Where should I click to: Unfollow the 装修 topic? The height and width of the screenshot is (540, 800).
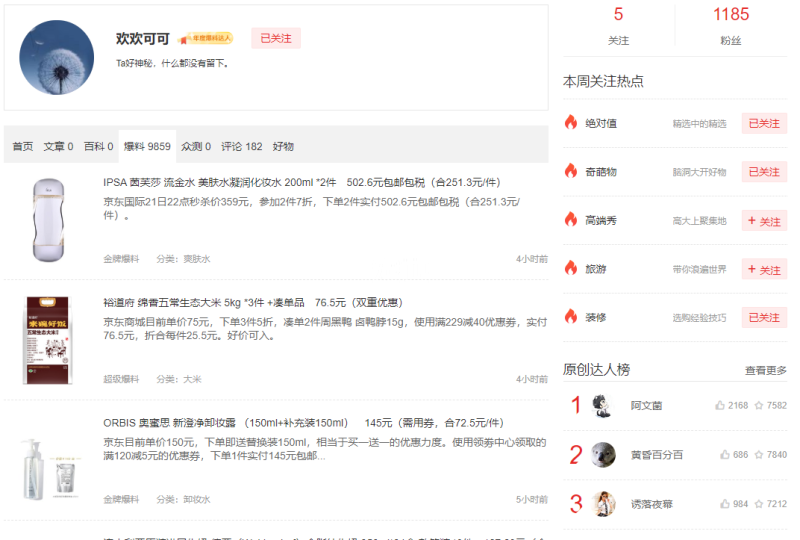point(764,318)
